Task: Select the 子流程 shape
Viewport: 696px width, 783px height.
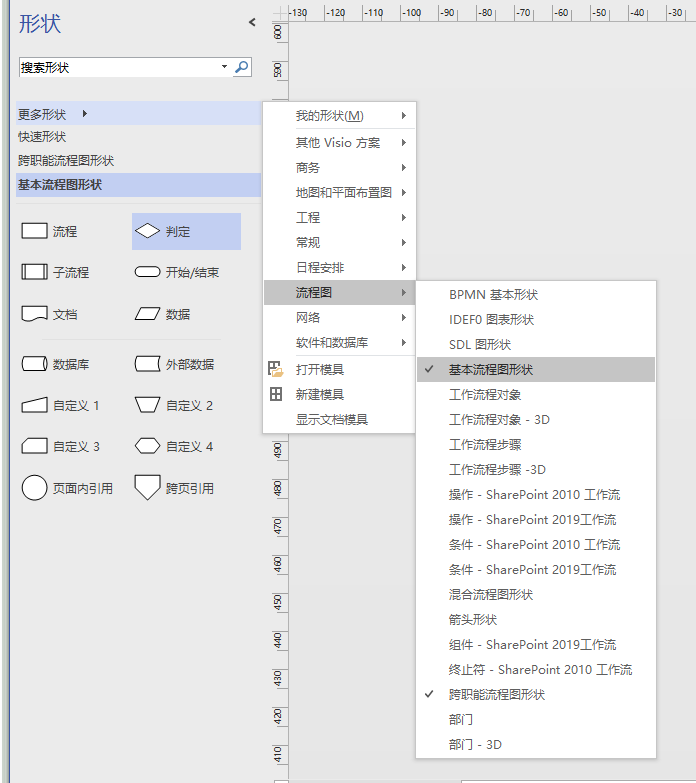Action: [55, 273]
